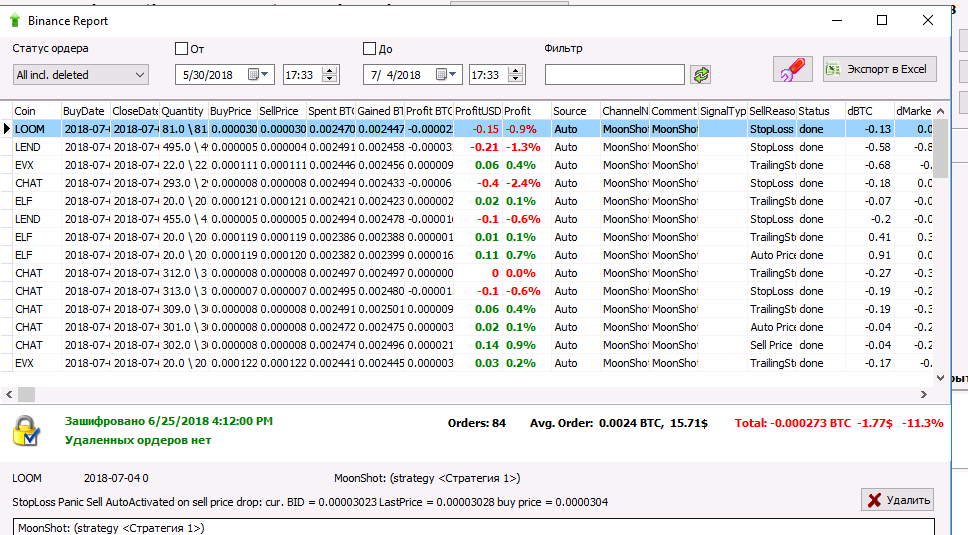
Task: Click the Фильтр text input field
Action: [614, 75]
